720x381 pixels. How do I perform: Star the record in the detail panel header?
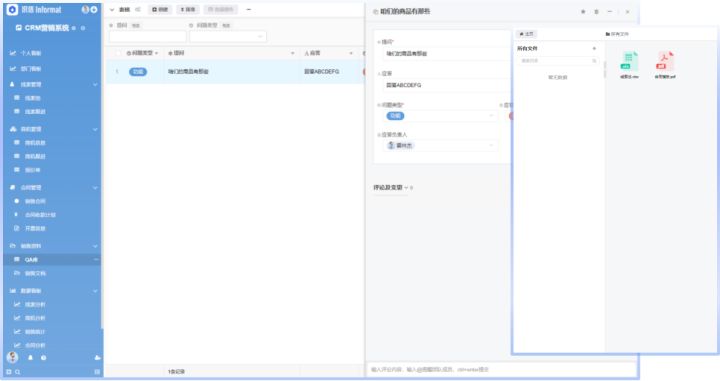click(x=583, y=11)
